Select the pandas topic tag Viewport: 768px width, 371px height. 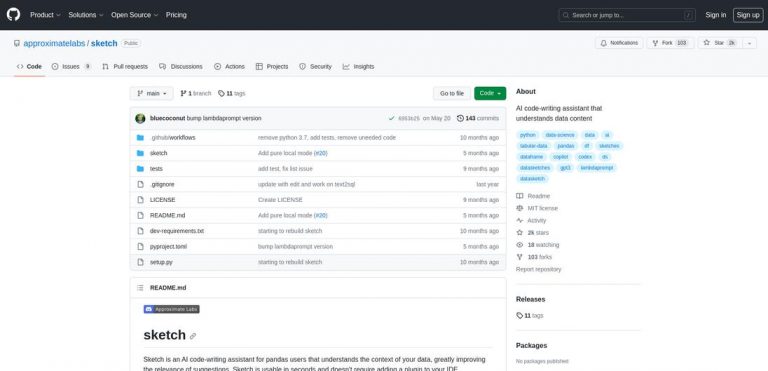pos(566,146)
